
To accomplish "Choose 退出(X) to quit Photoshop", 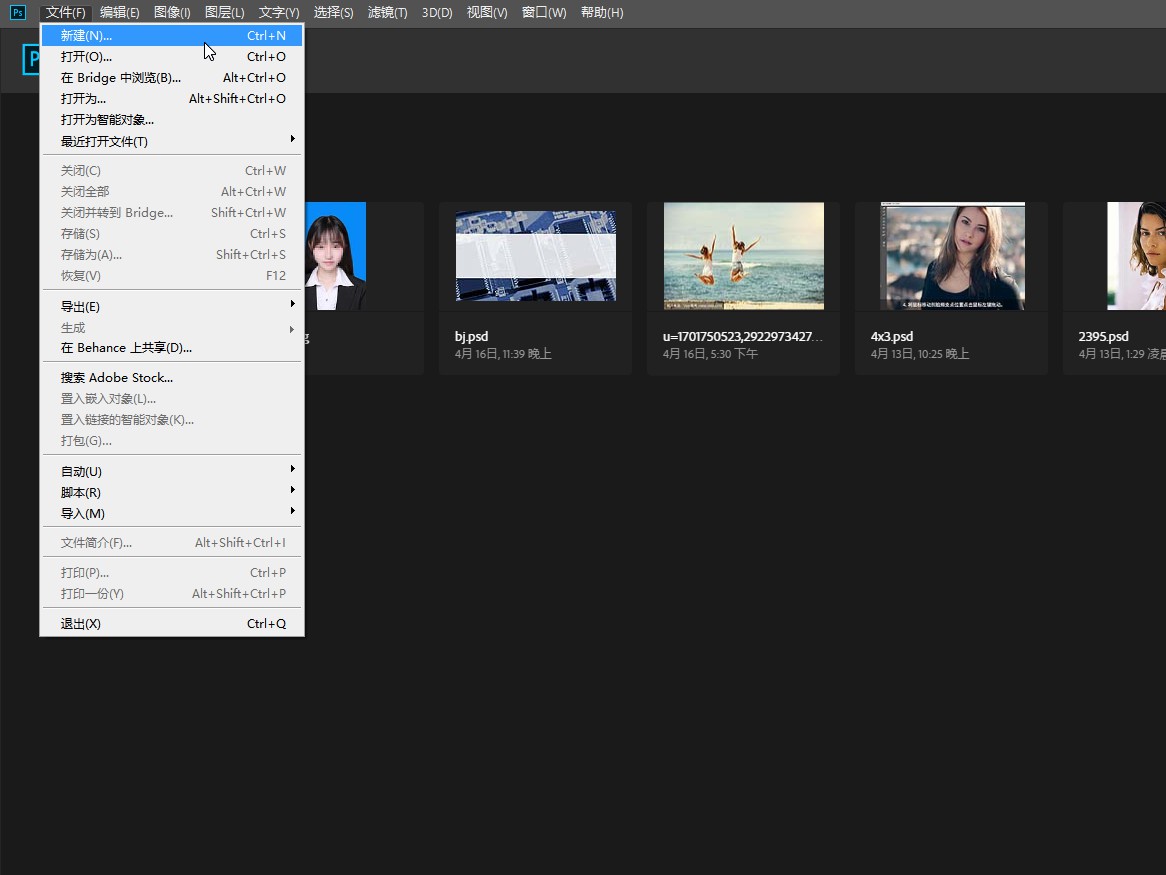I will (172, 624).
